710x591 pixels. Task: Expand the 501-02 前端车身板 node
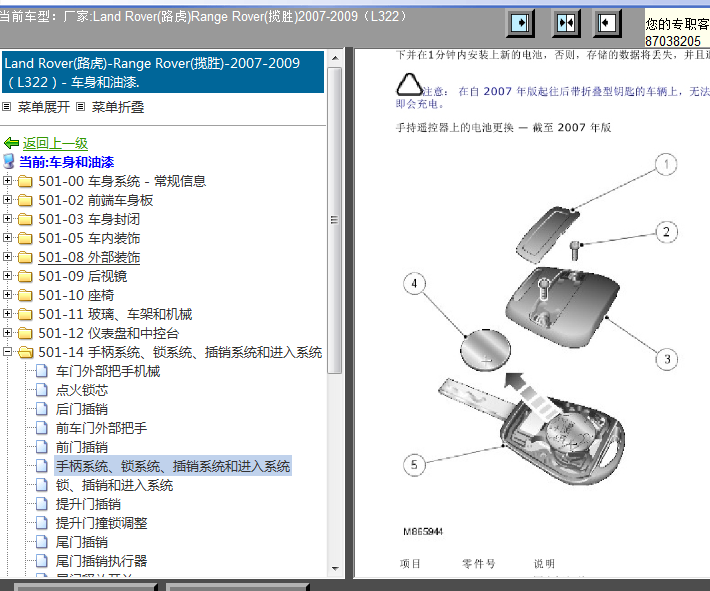coord(7,200)
